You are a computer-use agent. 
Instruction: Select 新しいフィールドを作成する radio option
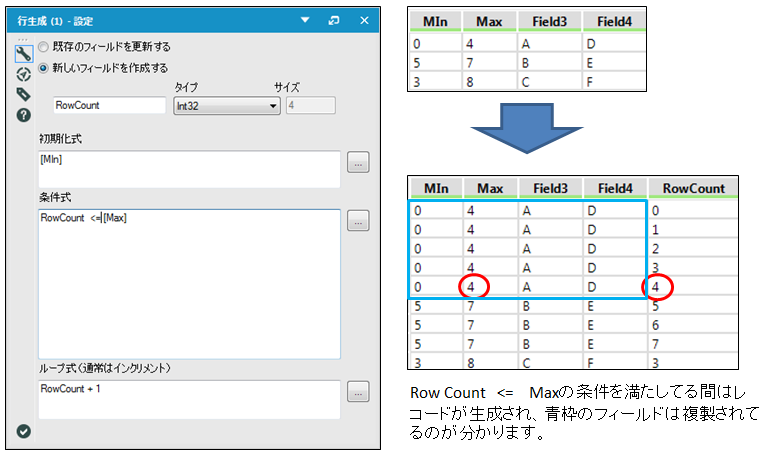pyautogui.click(x=43, y=67)
